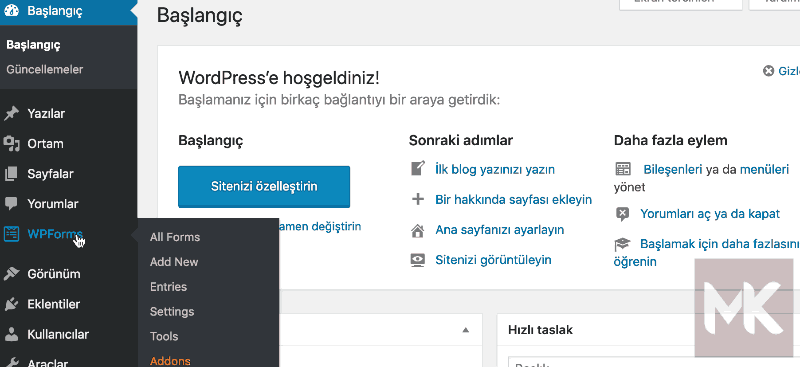This screenshot has height=367, width=800.
Task: Choose Settings in the WPForms flyout
Action: coord(172,311)
